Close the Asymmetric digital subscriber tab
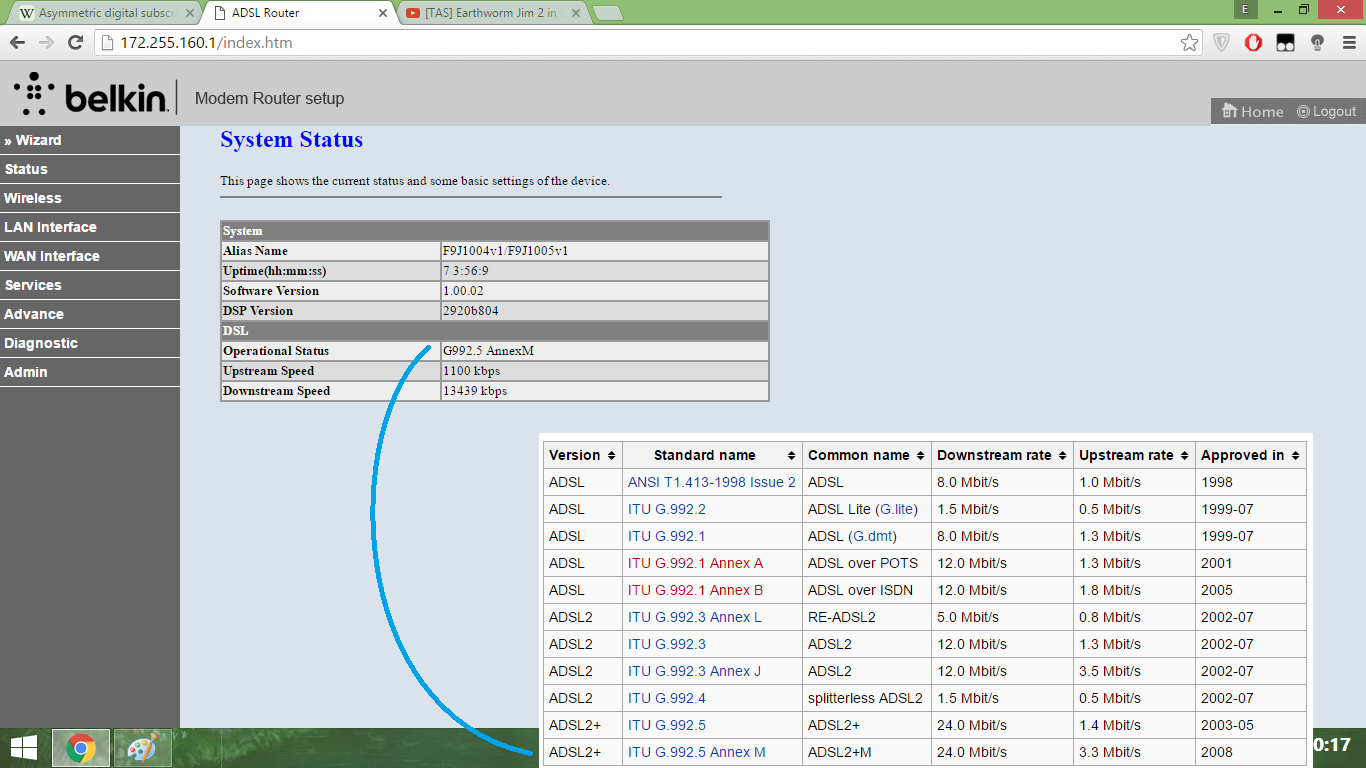 pos(190,13)
